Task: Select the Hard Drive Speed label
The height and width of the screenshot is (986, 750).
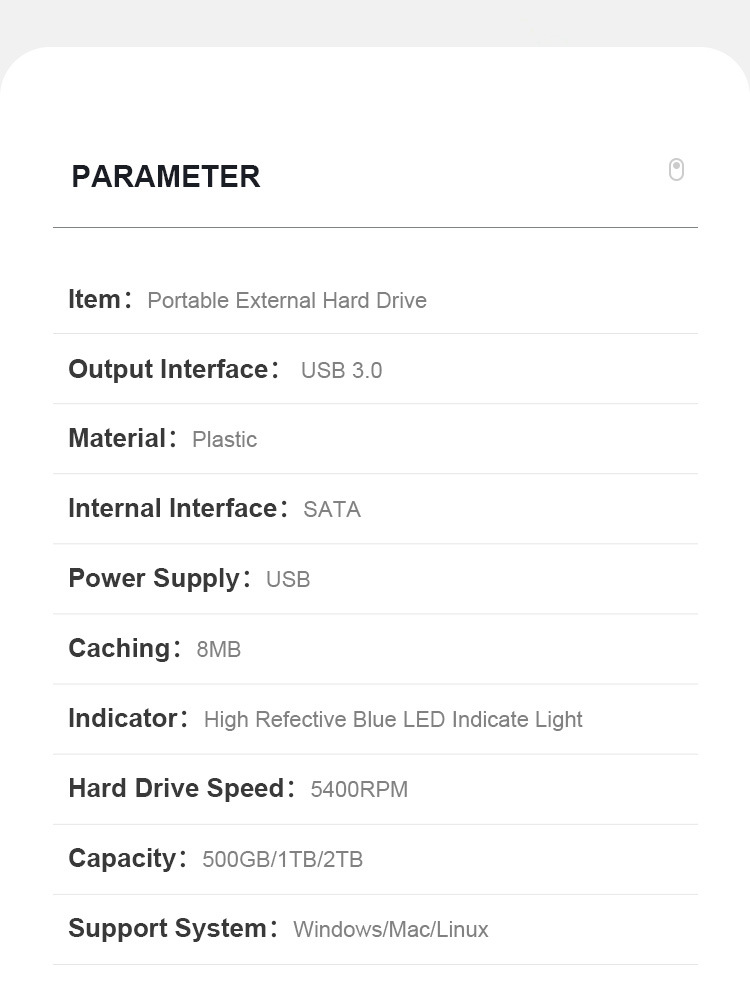Action: 176,788
